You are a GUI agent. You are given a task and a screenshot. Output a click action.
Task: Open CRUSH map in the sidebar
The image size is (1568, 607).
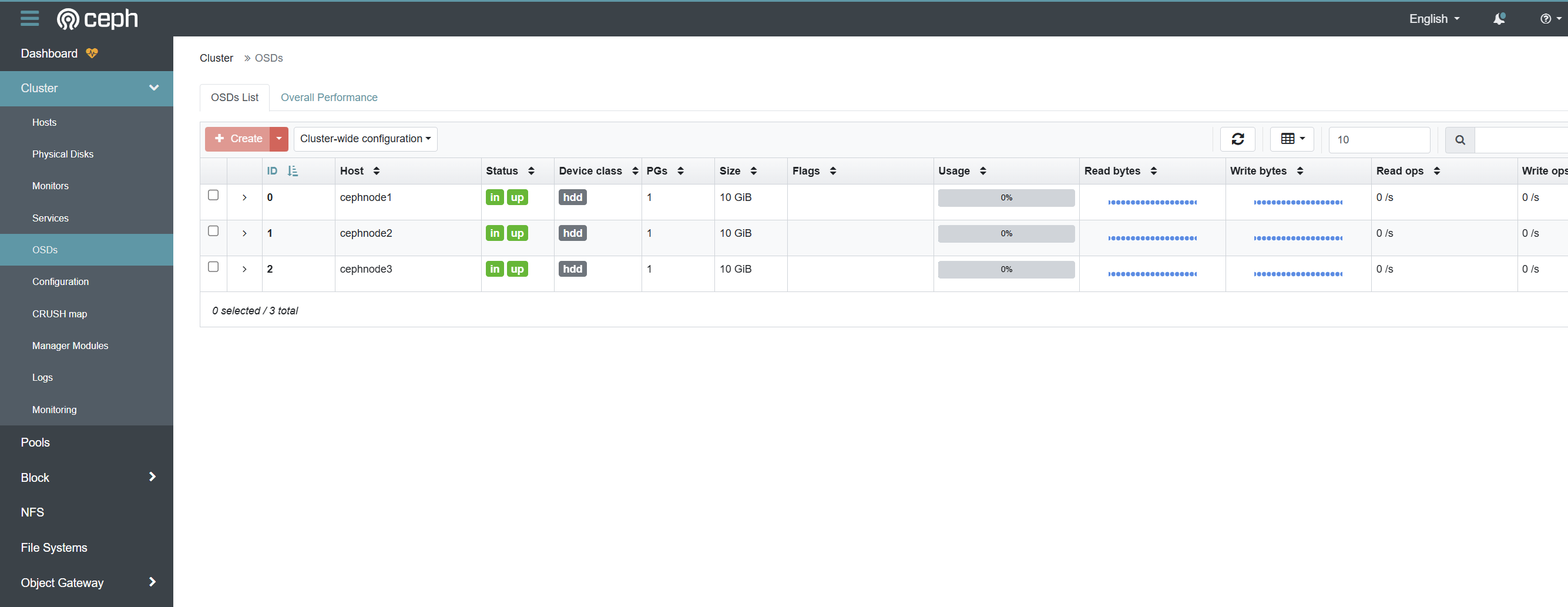click(60, 314)
